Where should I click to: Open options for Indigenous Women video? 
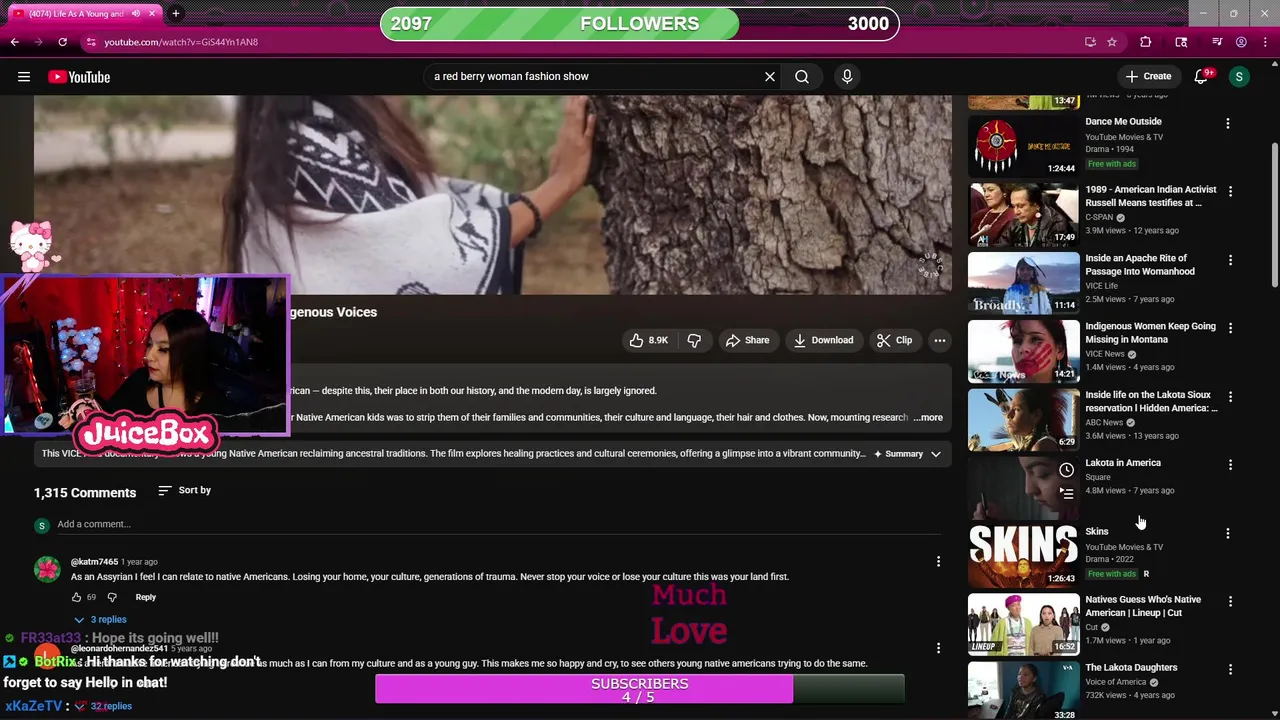(x=1230, y=328)
